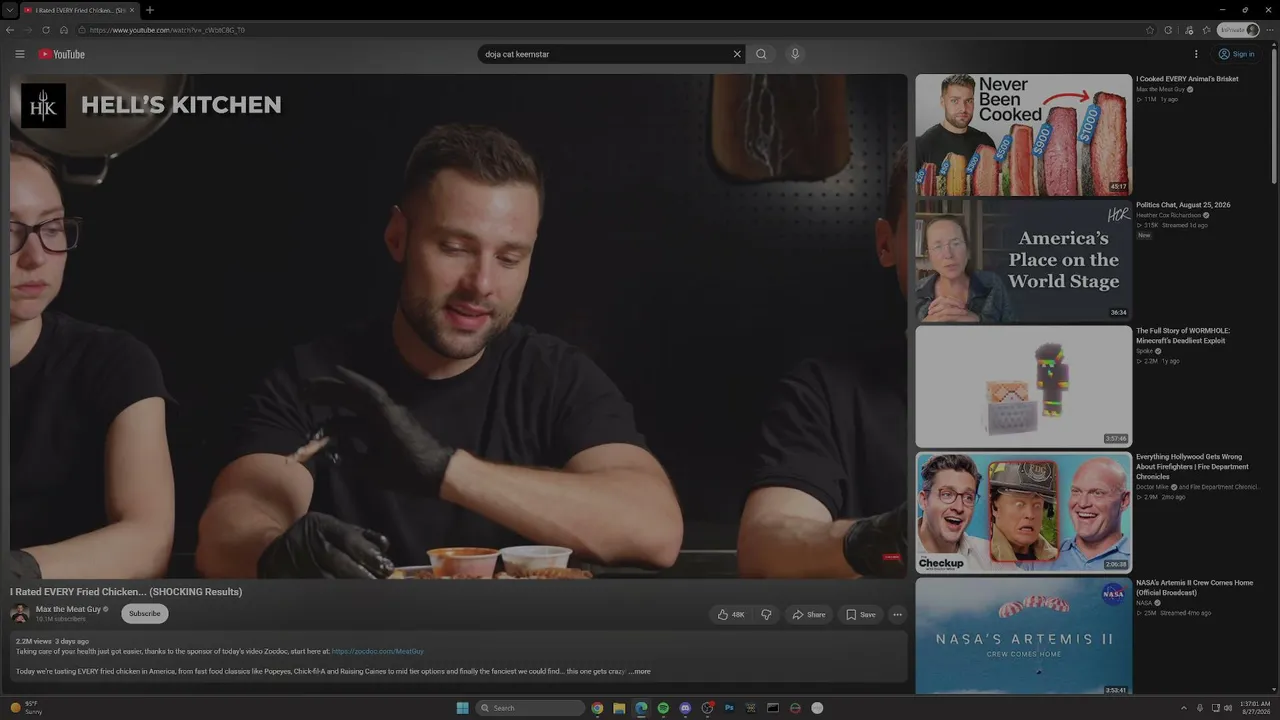Open the YouTube guide hamburger menu
The height and width of the screenshot is (720, 1280).
pos(19,54)
